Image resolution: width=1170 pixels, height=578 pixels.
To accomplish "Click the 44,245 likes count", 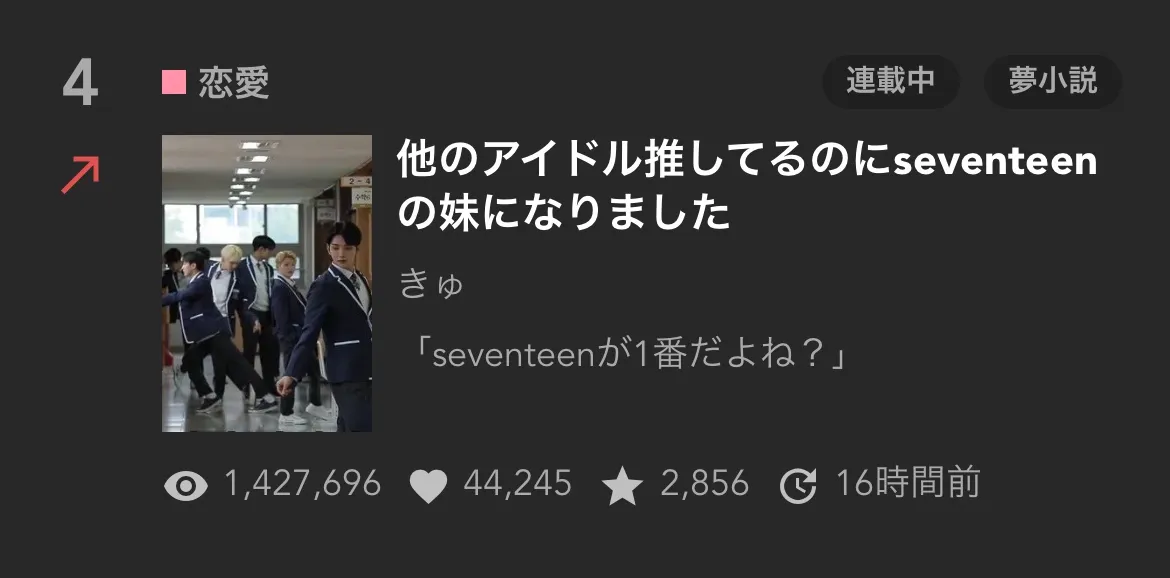I will (x=518, y=484).
